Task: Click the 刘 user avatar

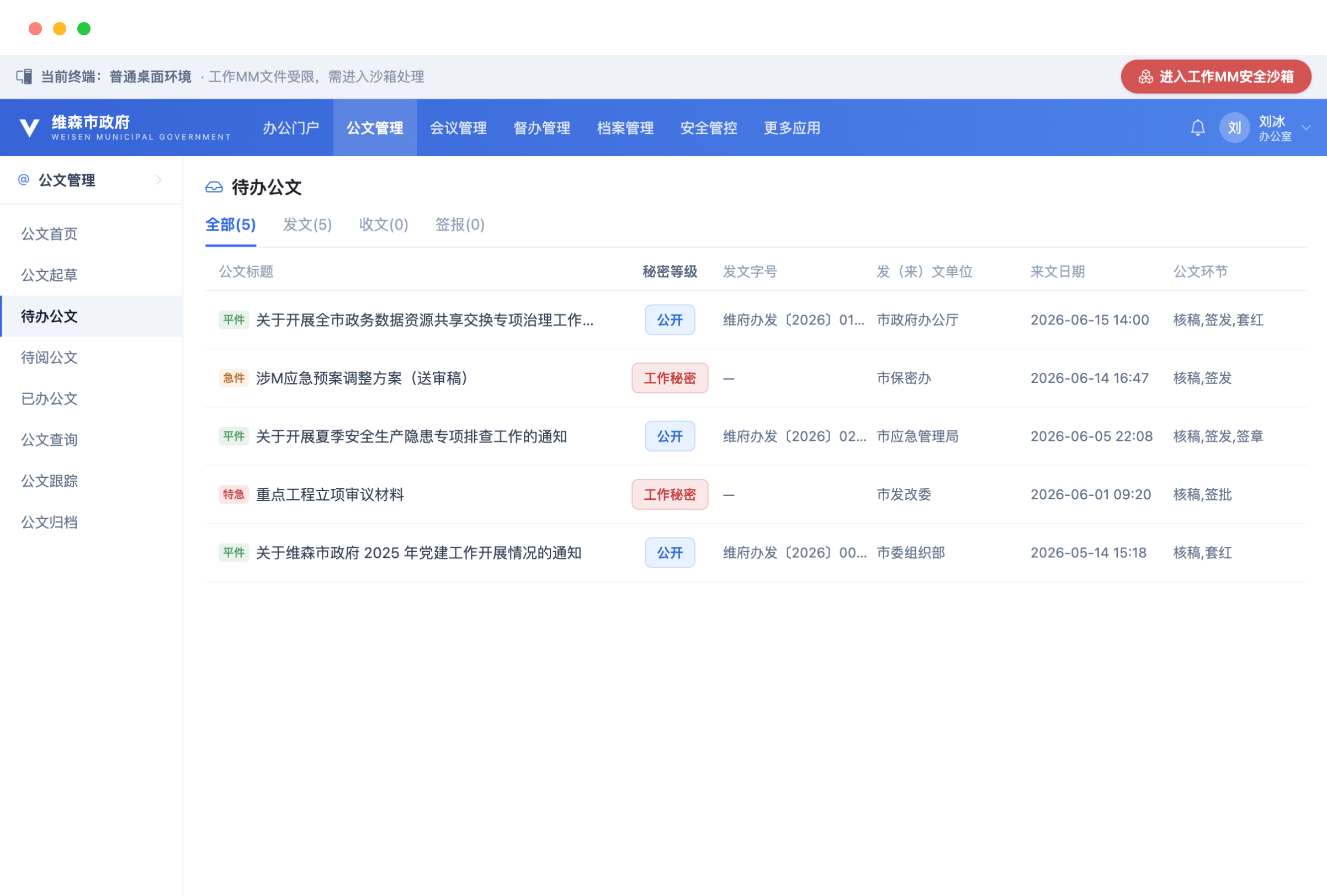Action: coord(1234,127)
